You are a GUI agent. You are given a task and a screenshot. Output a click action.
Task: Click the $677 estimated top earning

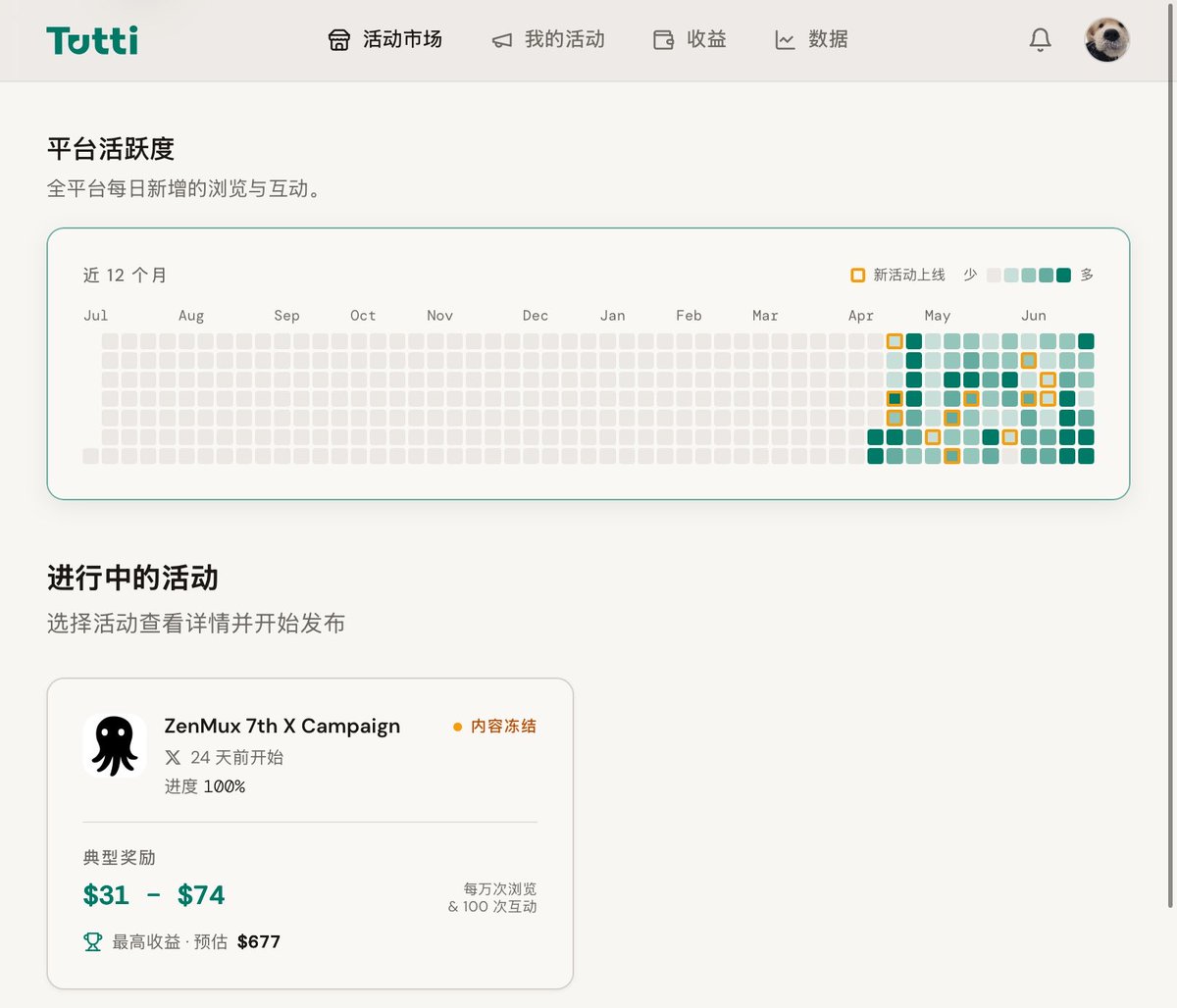[259, 942]
